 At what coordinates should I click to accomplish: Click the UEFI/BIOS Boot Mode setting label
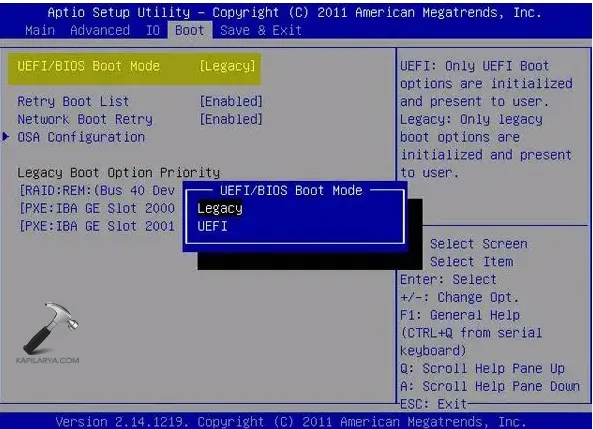88,66
